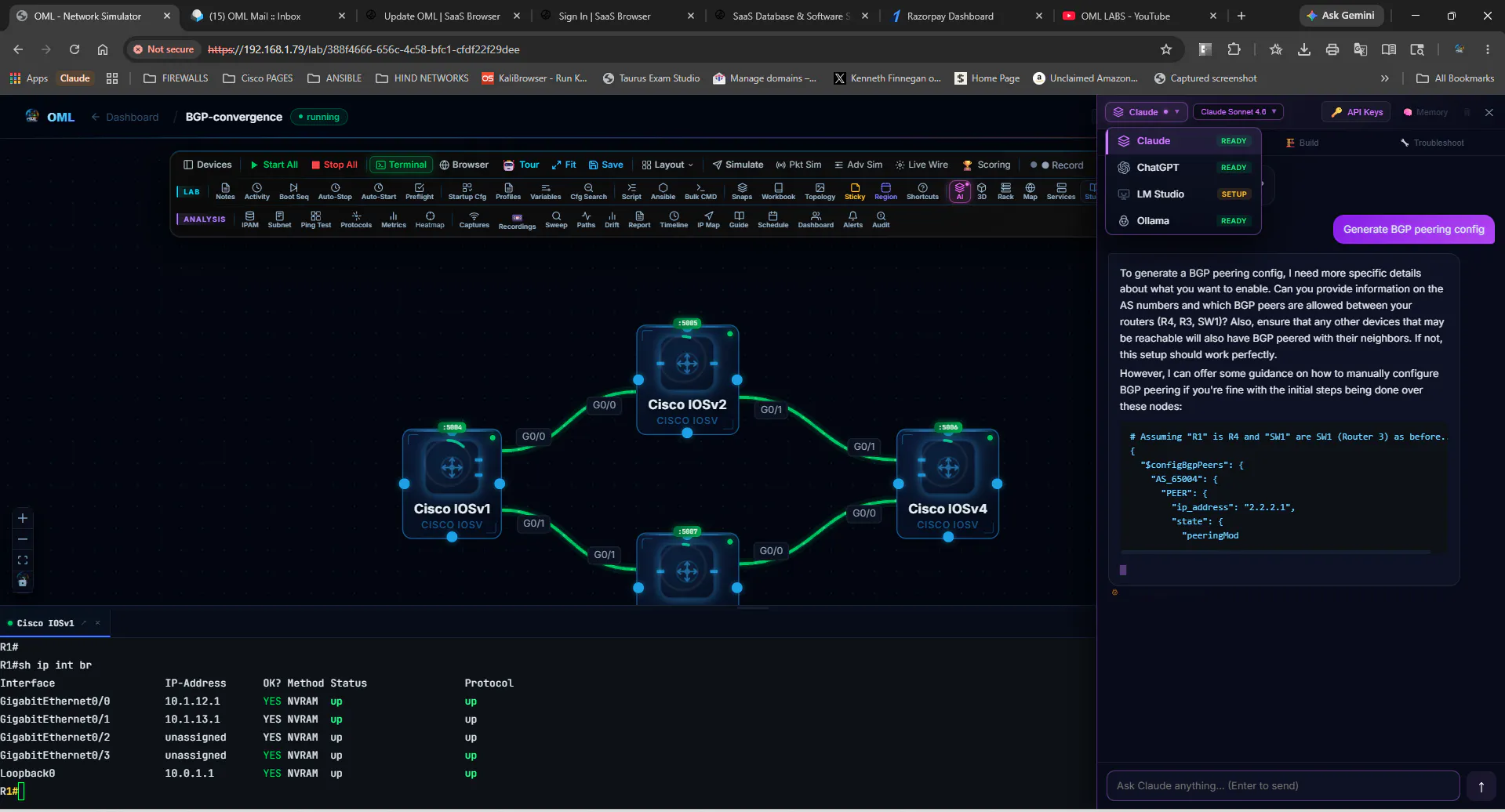Open the Notes tool in LAB toolbar

[x=225, y=191]
